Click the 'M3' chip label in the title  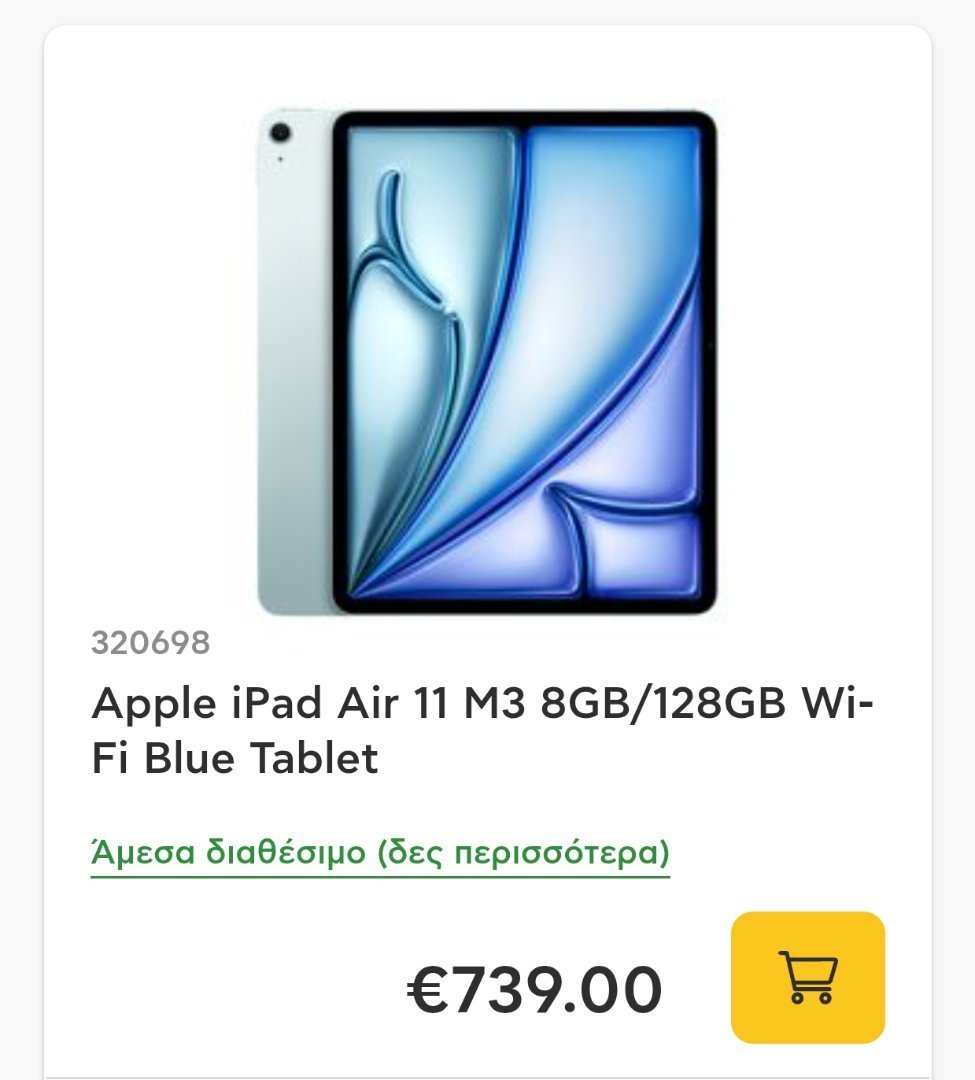(494, 704)
